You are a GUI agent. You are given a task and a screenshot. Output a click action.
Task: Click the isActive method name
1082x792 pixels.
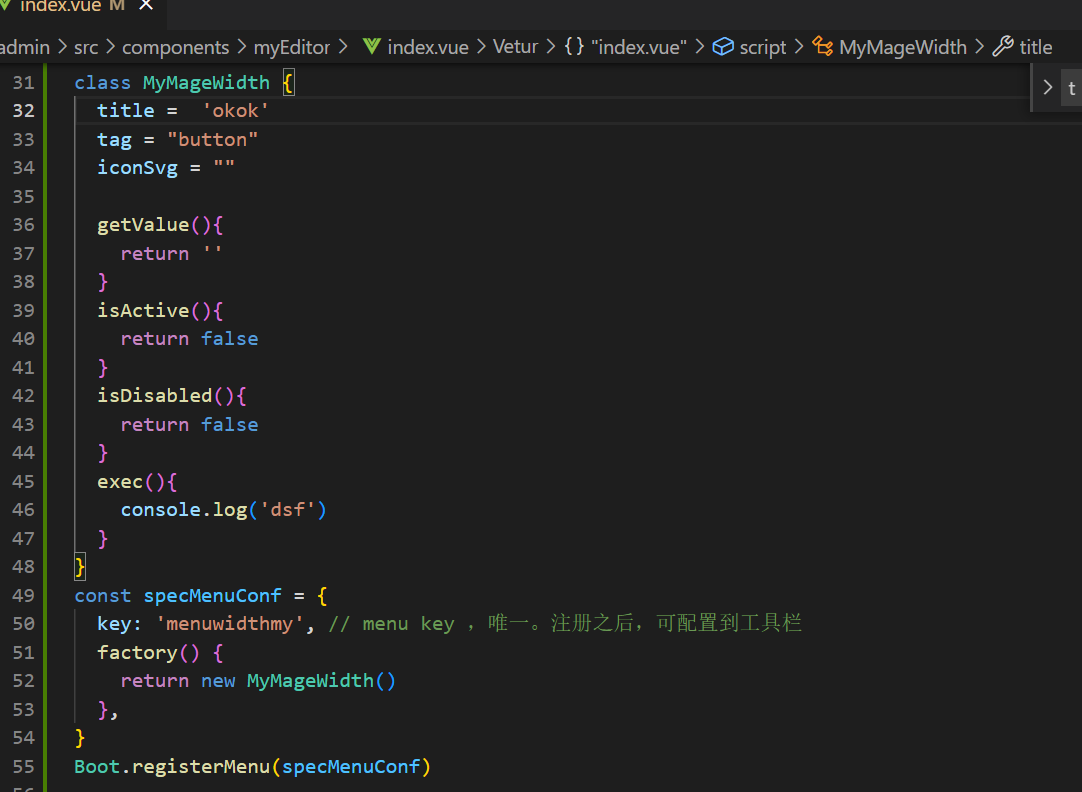pyautogui.click(x=143, y=310)
